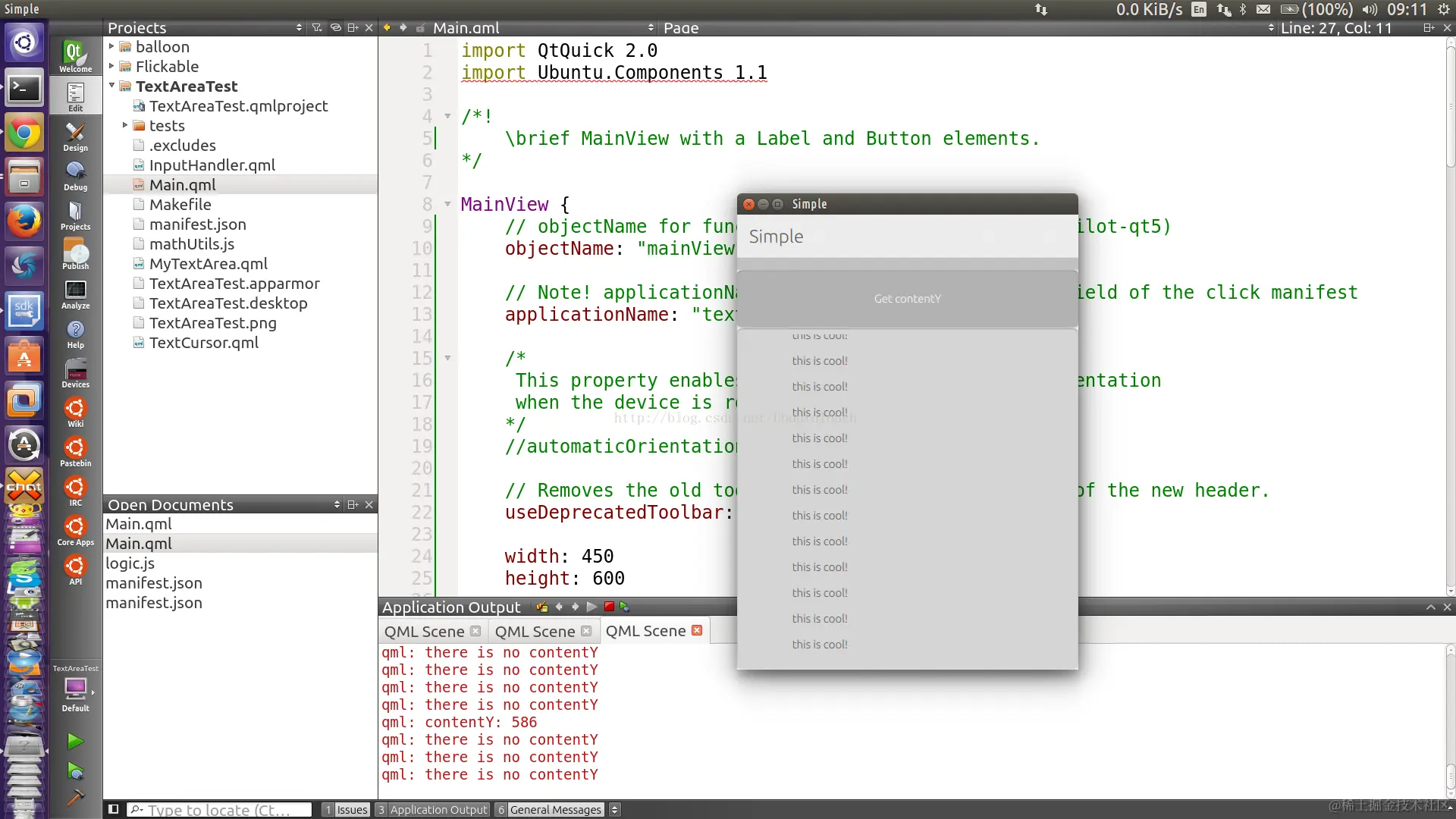Open the Devices mode

click(x=75, y=373)
